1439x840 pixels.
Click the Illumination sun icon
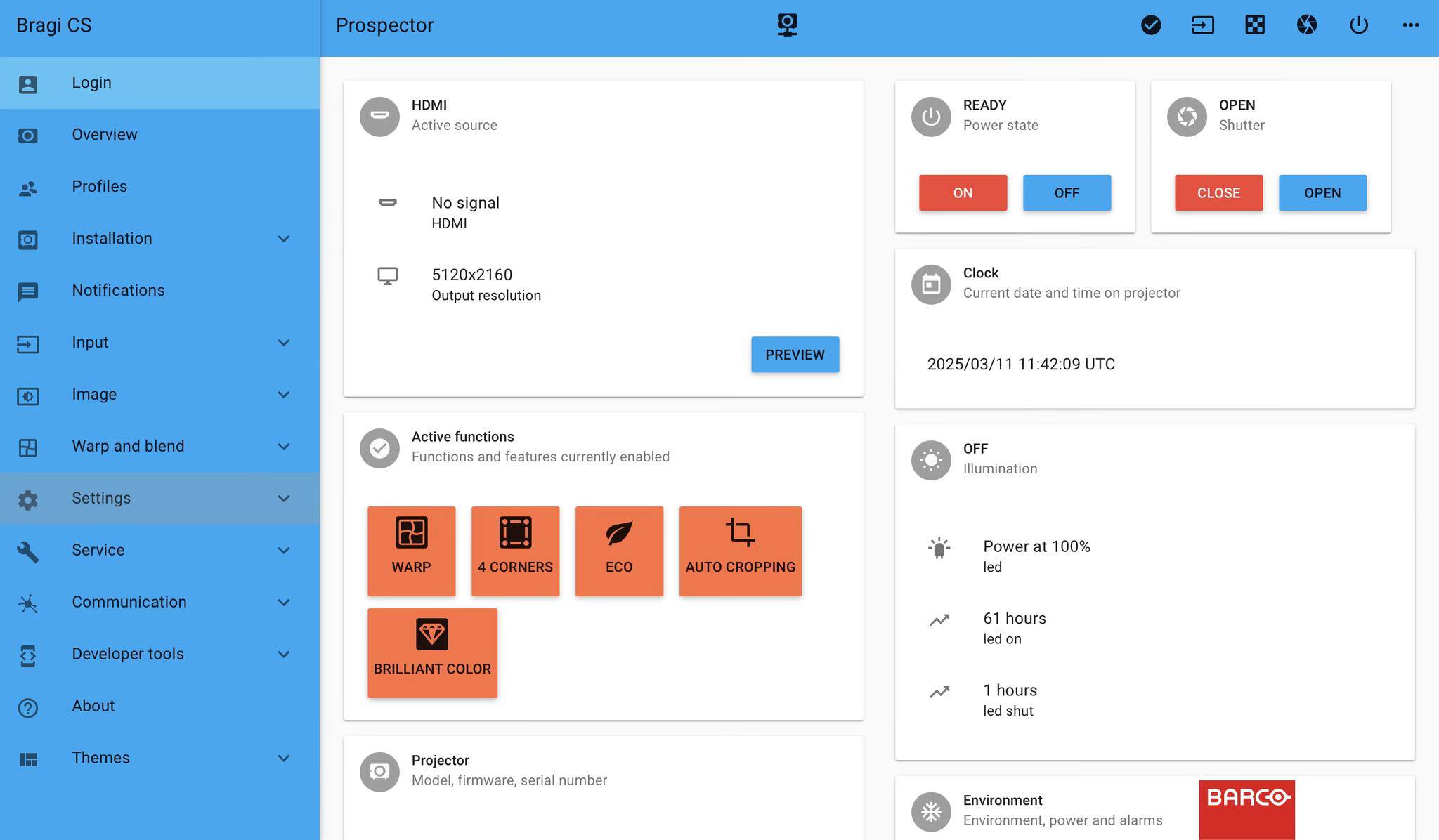(x=931, y=460)
